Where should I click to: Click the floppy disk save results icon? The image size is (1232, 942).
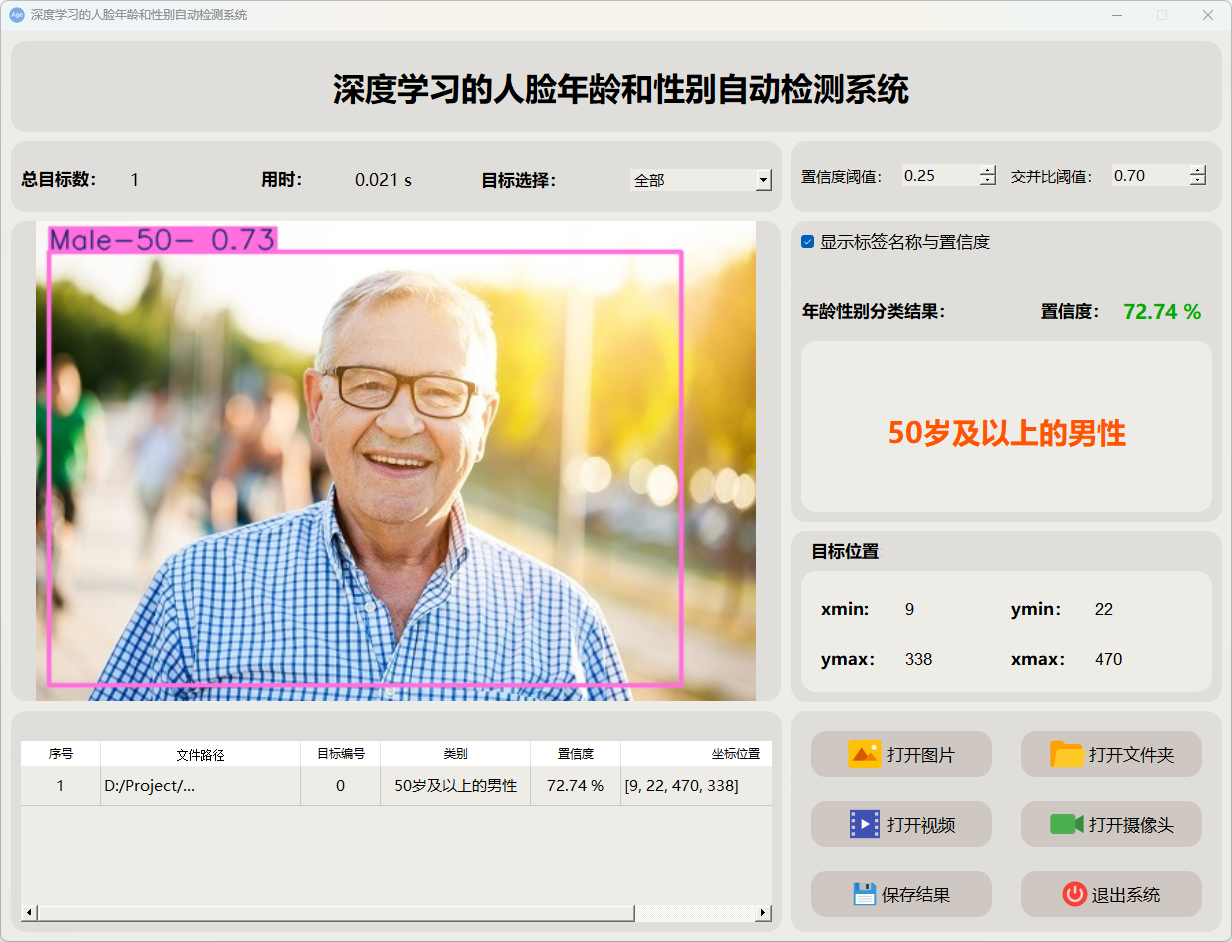(864, 894)
